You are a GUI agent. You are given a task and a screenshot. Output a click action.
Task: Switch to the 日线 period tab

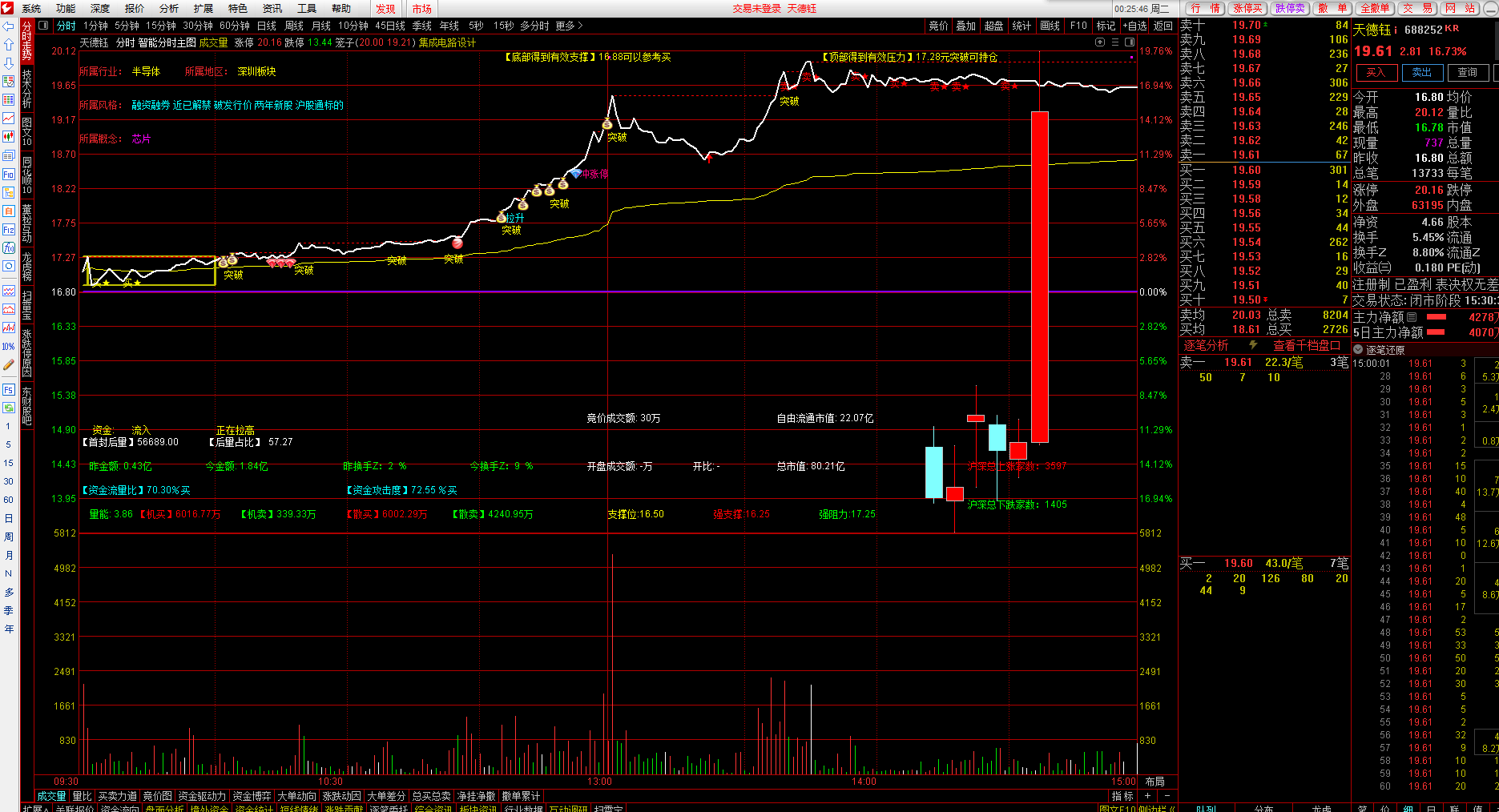[266, 26]
